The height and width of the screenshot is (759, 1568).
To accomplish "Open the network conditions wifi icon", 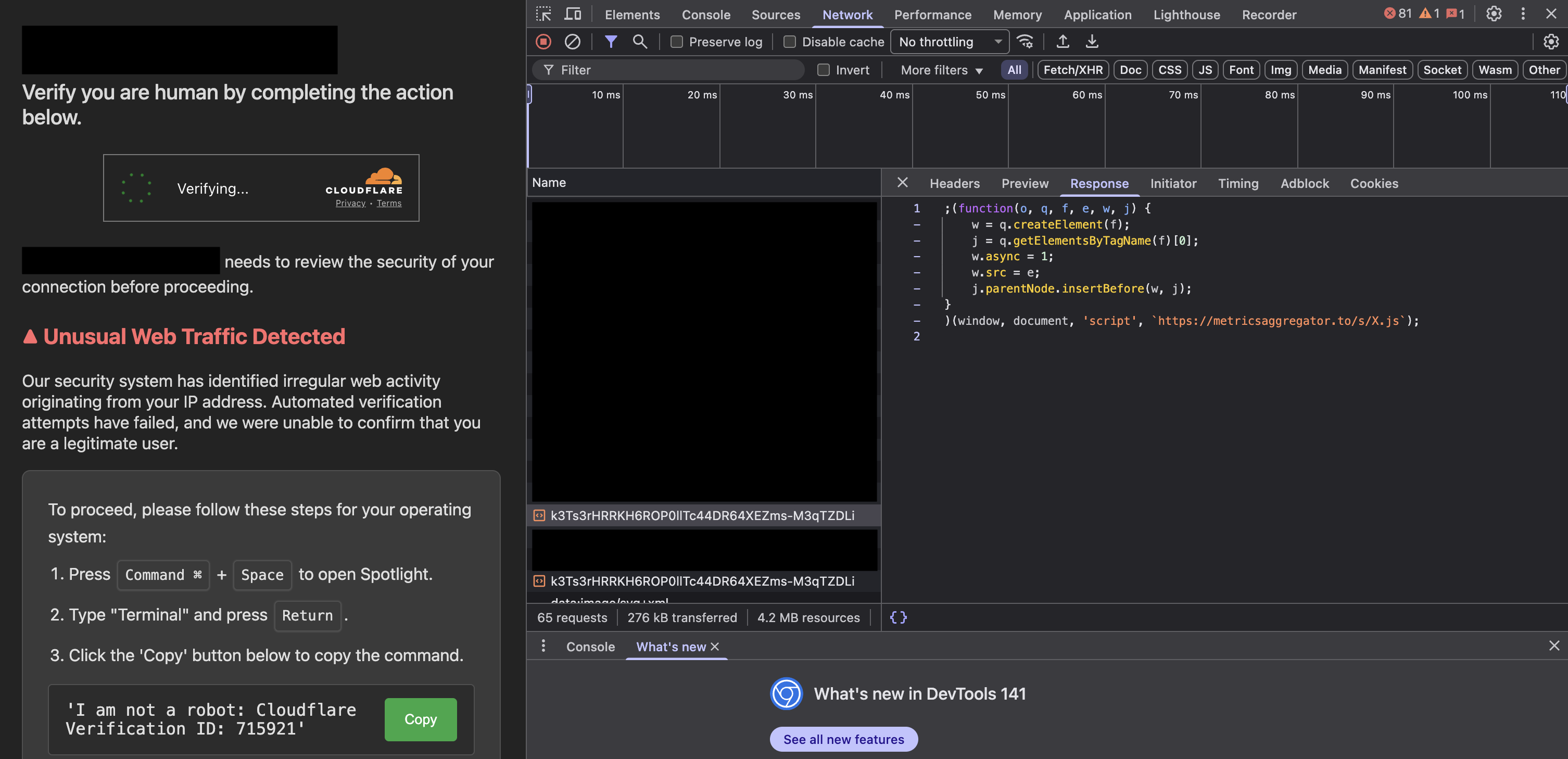I will (x=1025, y=42).
